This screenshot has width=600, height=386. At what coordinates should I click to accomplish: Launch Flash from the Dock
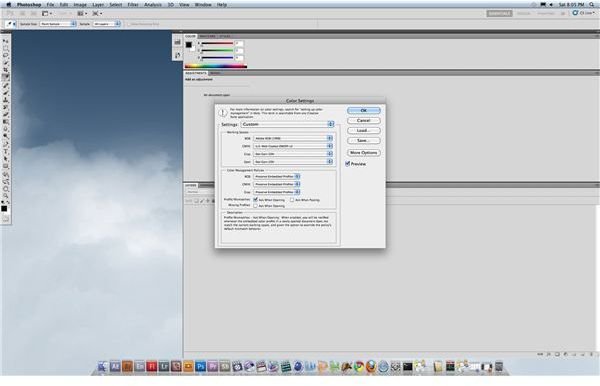(x=152, y=367)
